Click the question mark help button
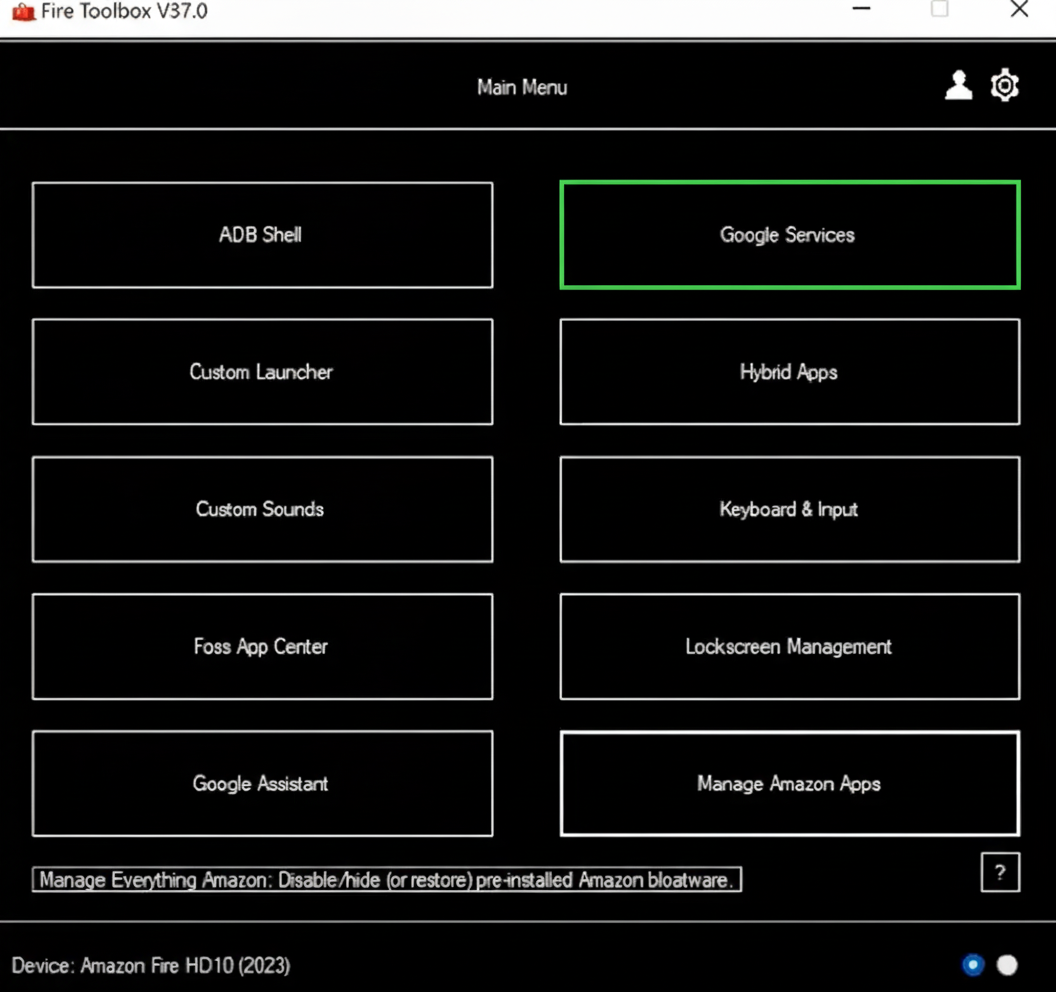This screenshot has width=1056, height=992. pos(1000,873)
